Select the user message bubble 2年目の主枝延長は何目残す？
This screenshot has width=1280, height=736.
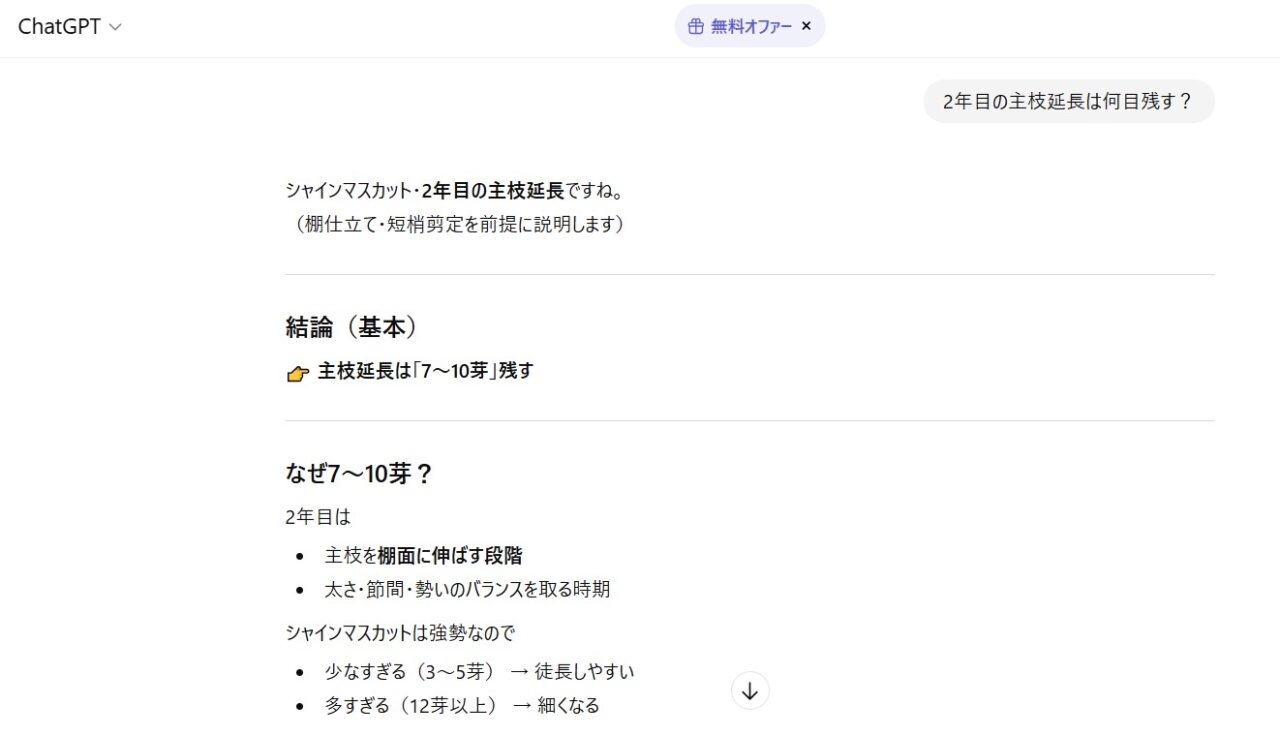pos(1068,101)
